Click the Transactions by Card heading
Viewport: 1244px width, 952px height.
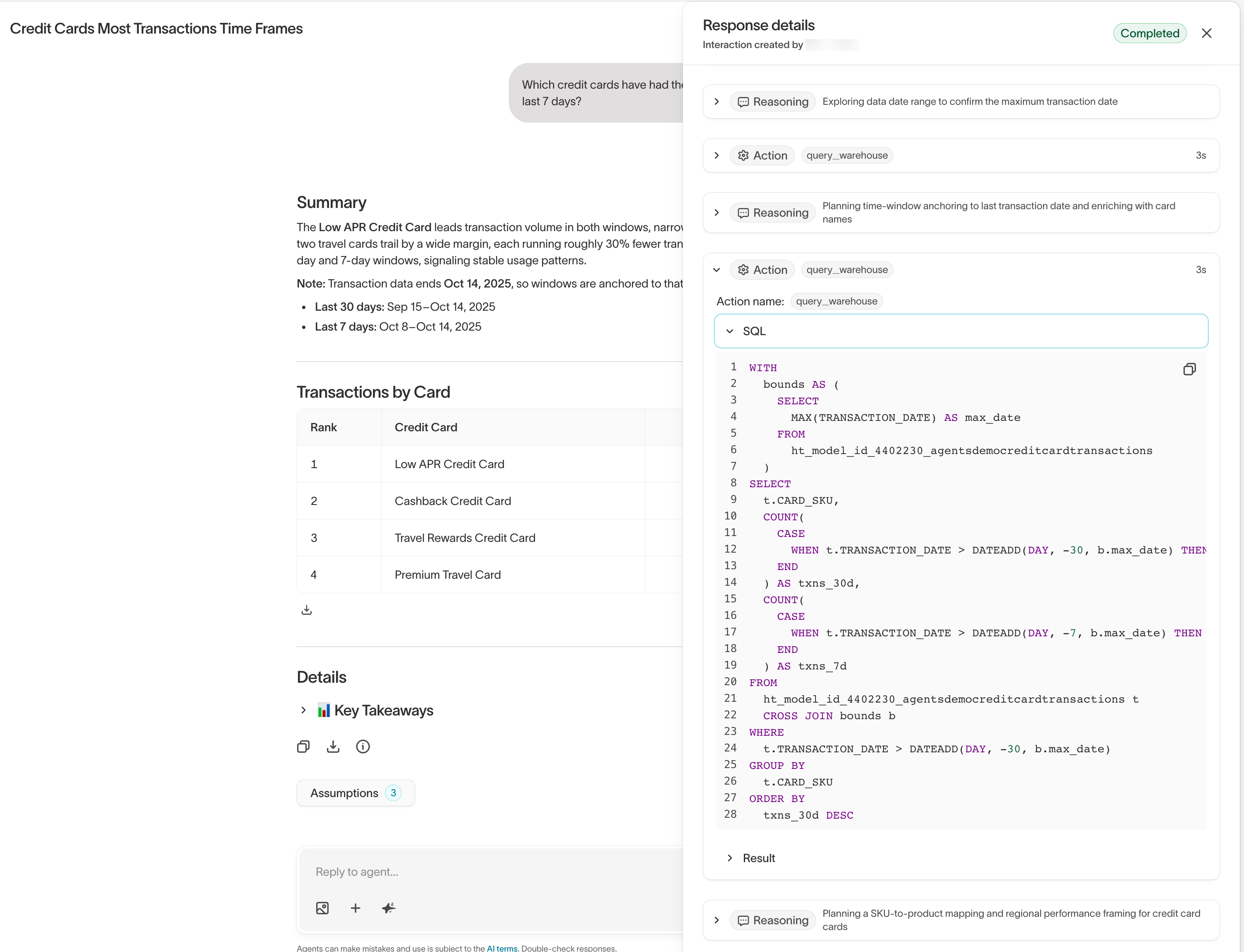point(373,392)
